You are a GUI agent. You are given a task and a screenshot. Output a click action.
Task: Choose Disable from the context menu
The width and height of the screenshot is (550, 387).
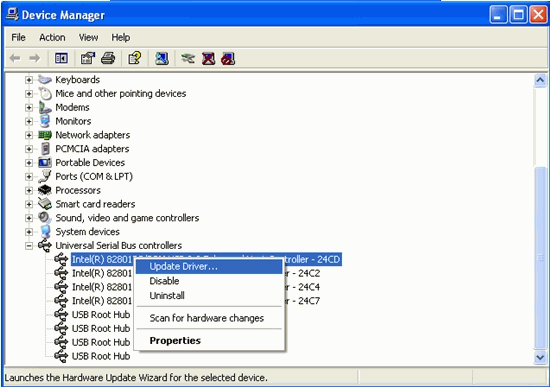tap(209, 281)
